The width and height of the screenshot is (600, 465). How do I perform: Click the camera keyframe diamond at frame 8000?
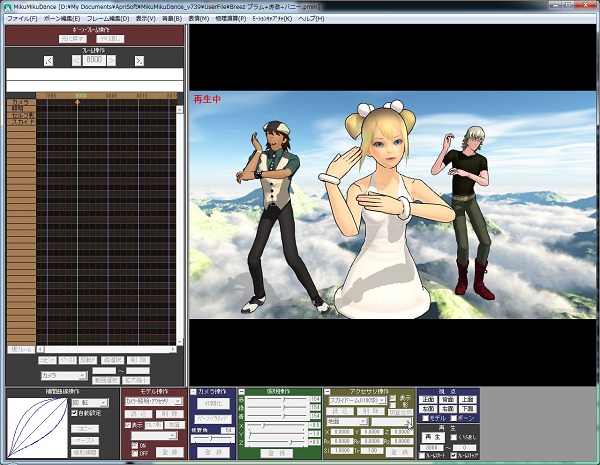pos(78,102)
